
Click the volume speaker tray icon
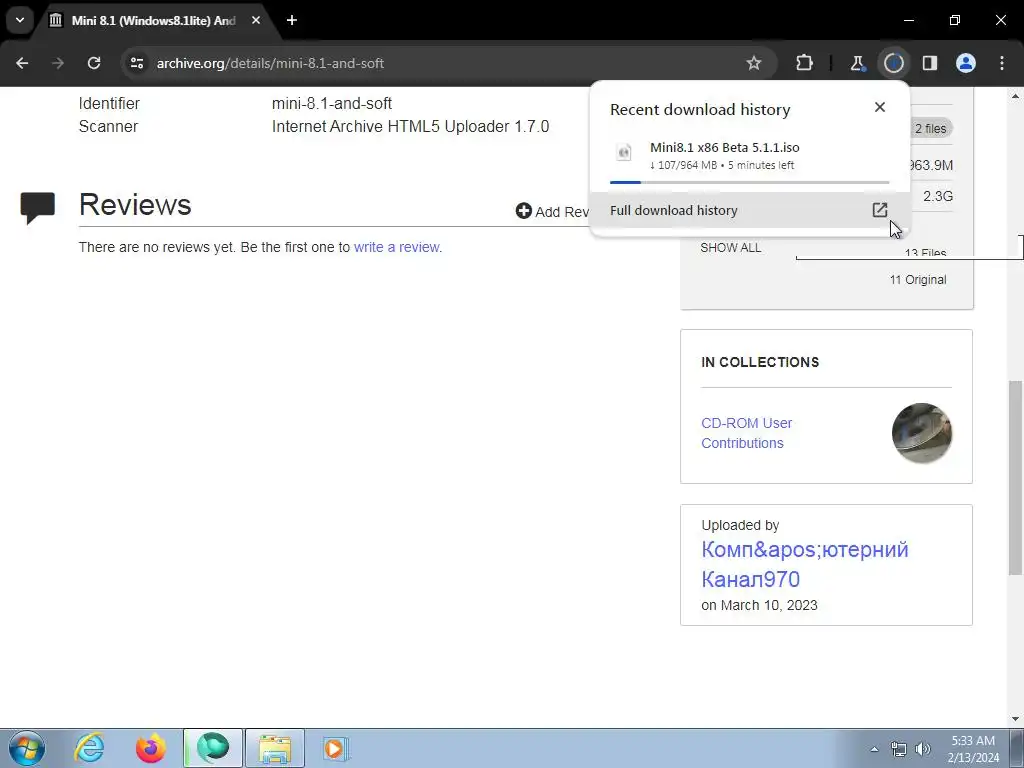coord(923,749)
